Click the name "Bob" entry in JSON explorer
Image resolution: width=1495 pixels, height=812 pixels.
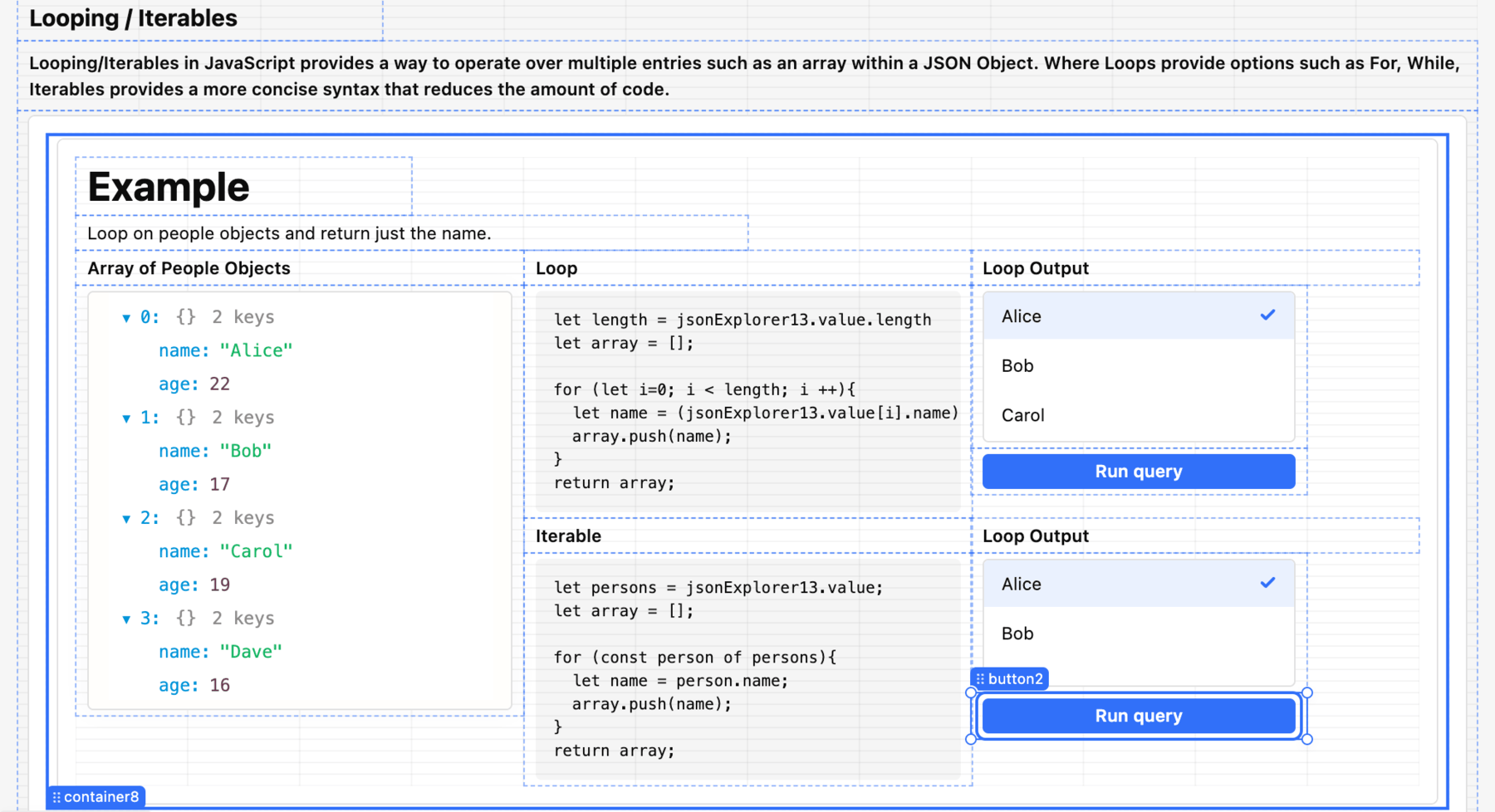tap(215, 451)
